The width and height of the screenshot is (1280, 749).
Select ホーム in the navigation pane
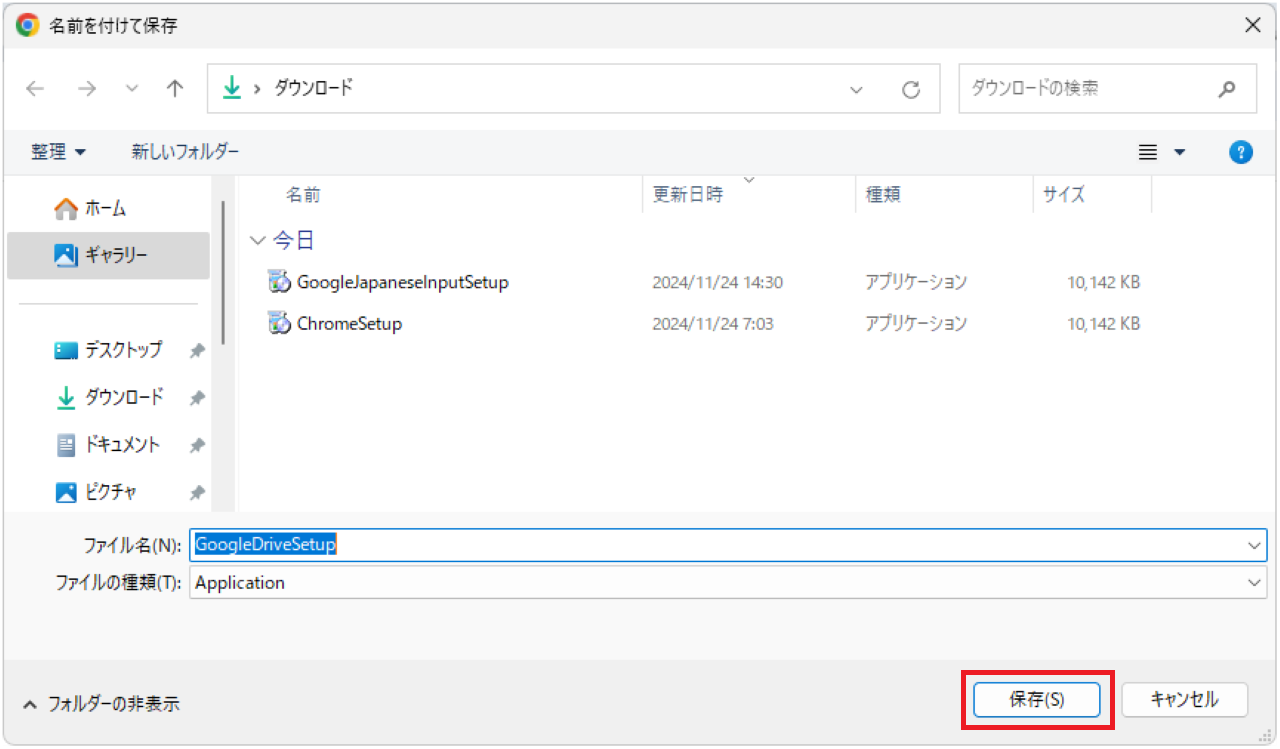tap(108, 208)
